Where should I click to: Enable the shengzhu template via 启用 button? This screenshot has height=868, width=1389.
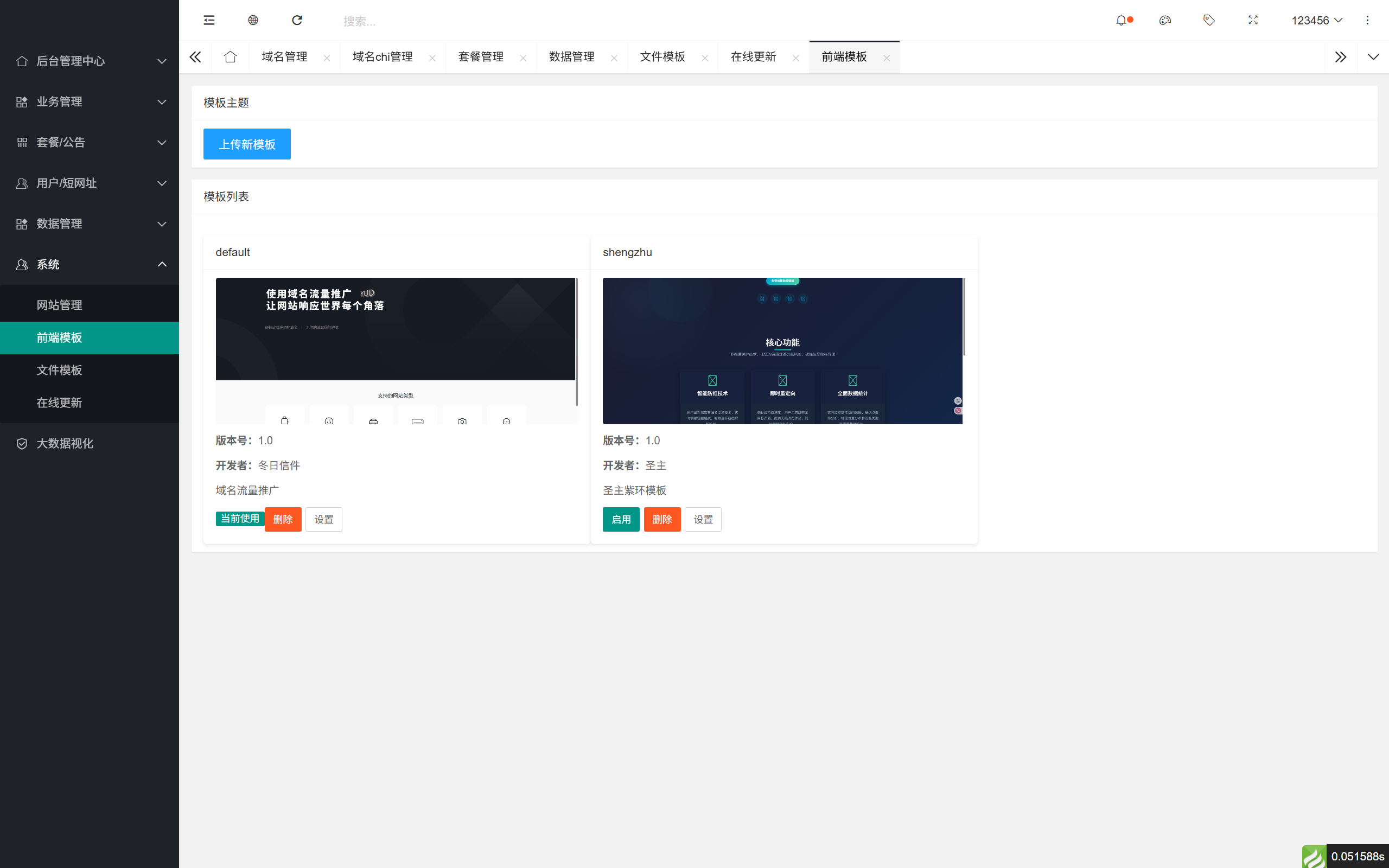[621, 519]
